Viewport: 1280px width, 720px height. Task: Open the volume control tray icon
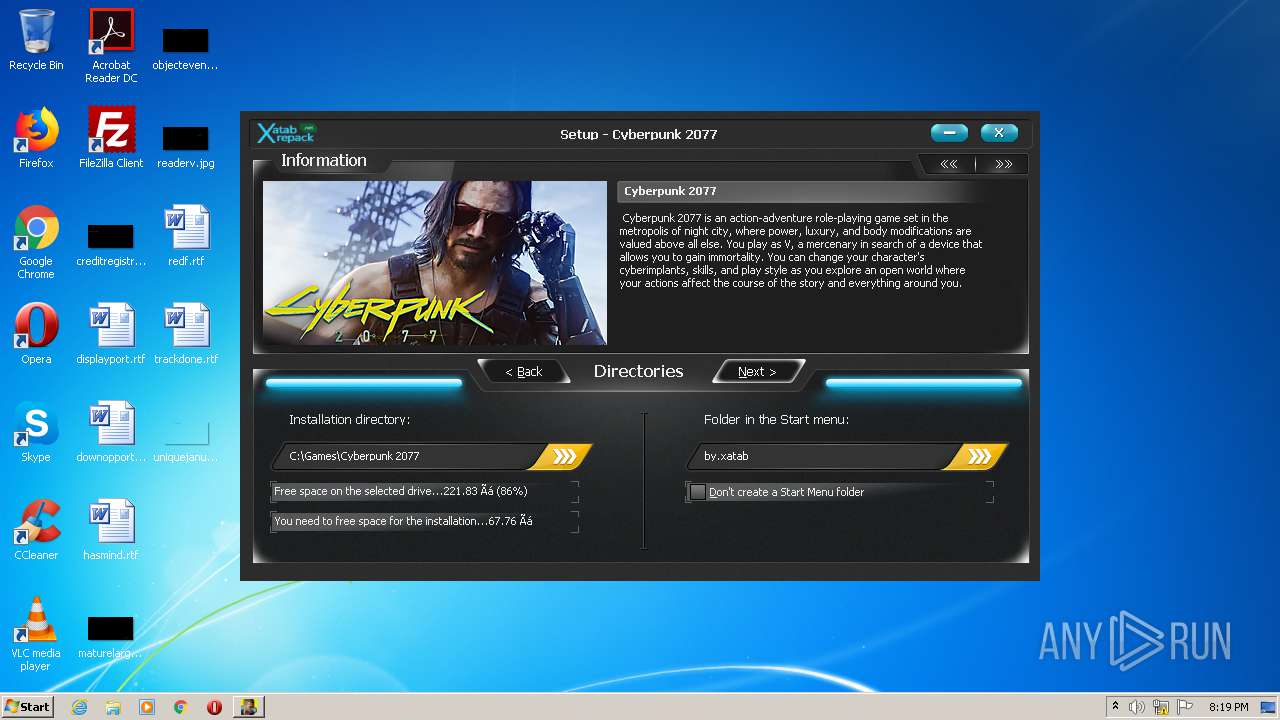1137,707
